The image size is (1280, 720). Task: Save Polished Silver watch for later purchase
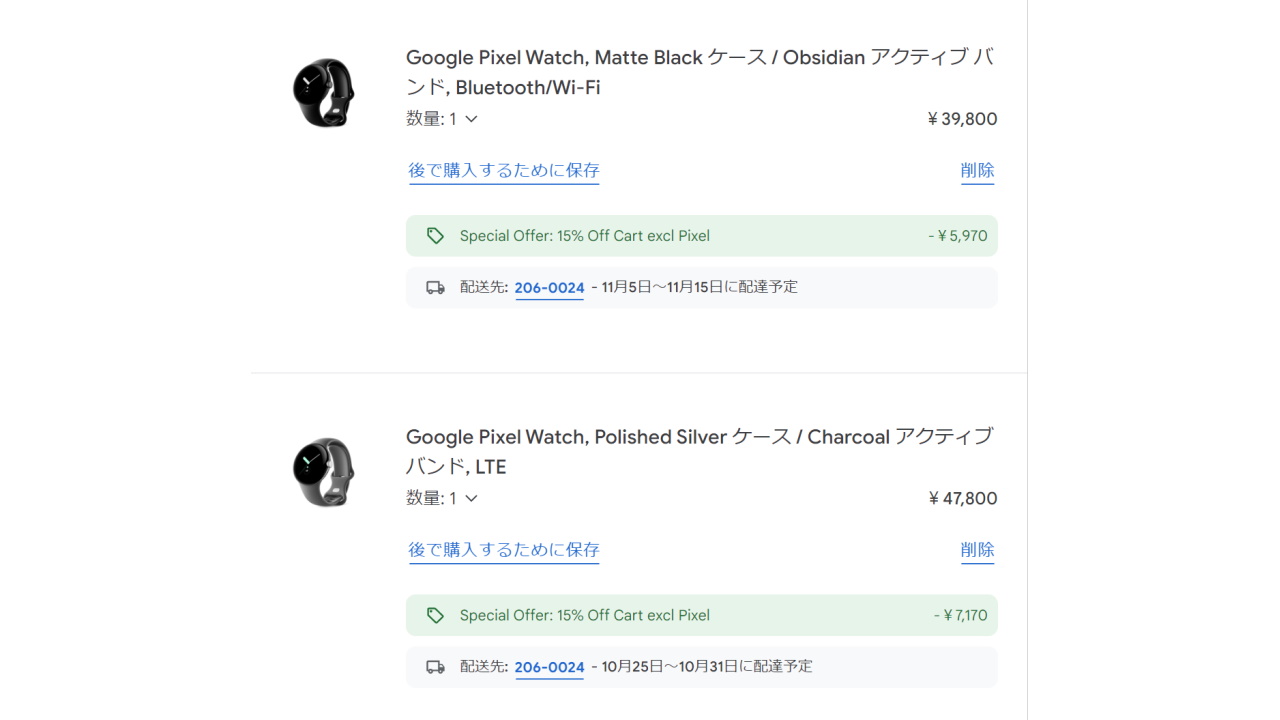[x=504, y=550]
